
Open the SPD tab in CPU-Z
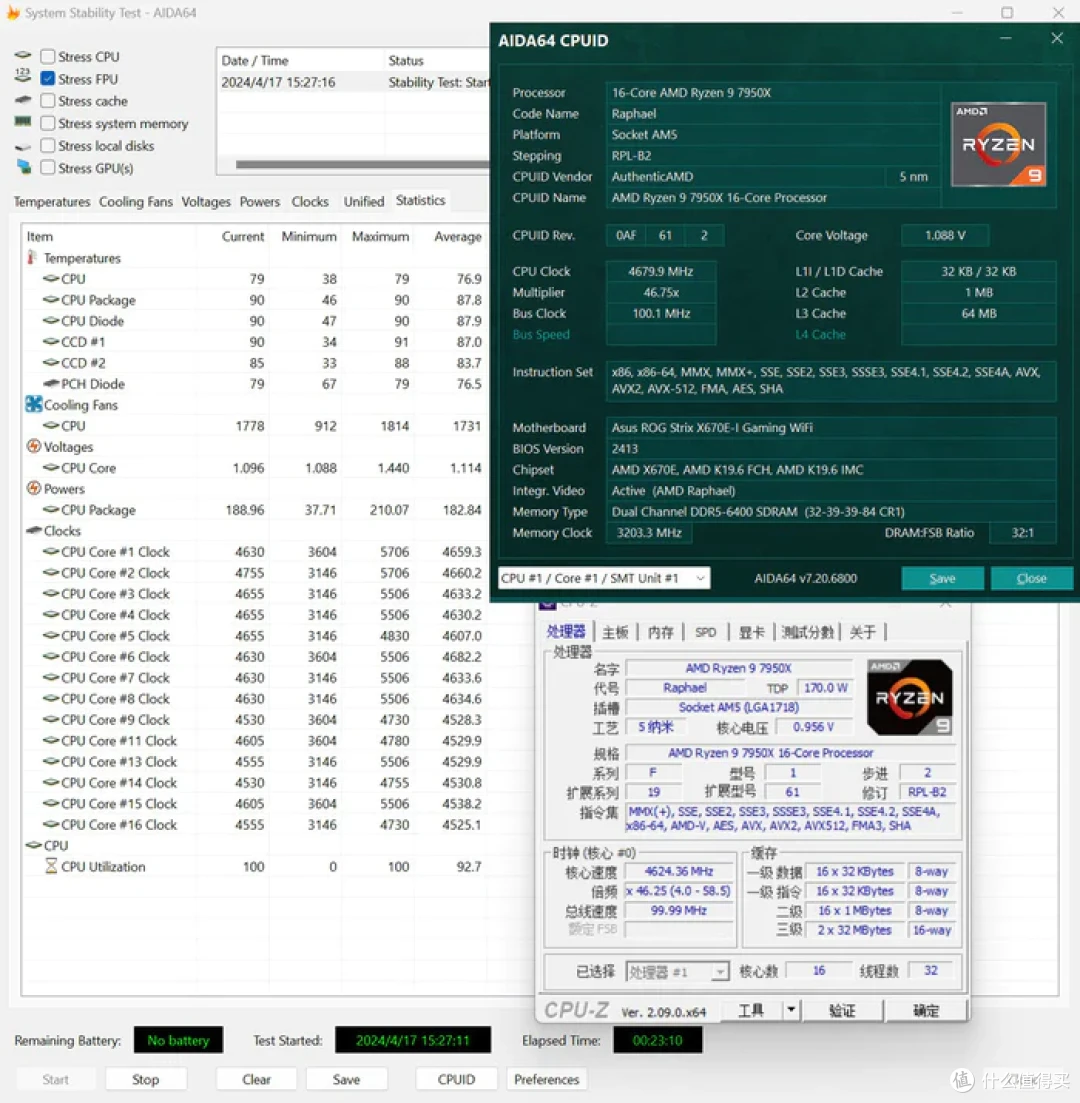tap(706, 632)
